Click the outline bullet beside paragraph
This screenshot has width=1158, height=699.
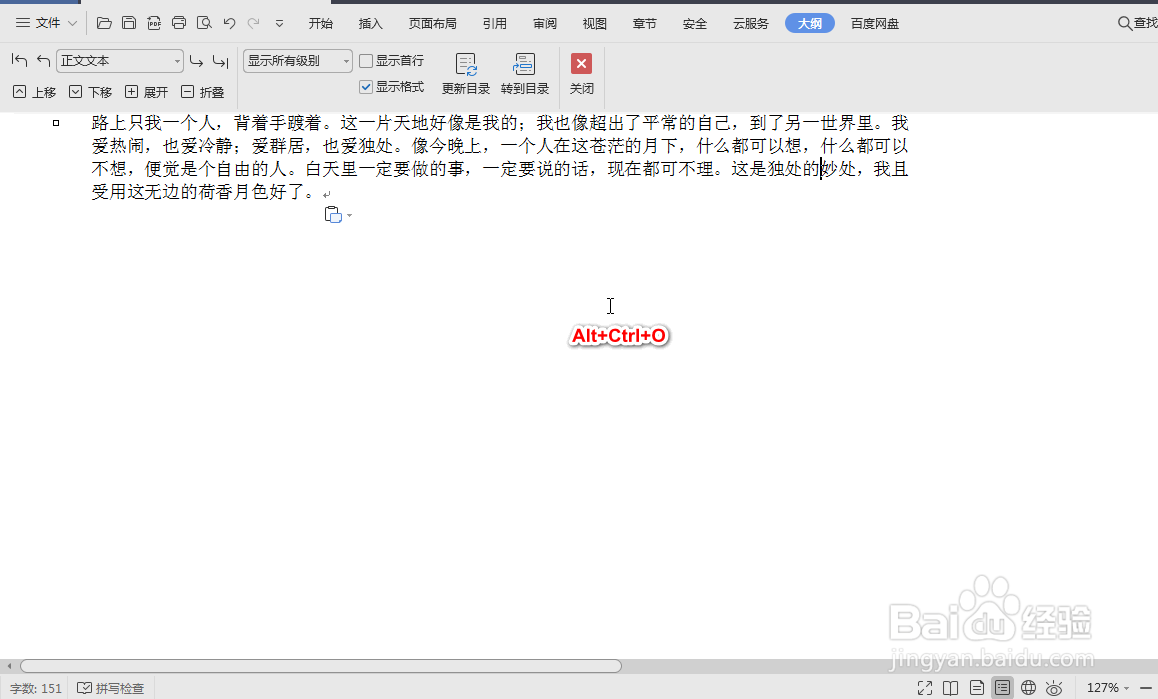(x=56, y=123)
